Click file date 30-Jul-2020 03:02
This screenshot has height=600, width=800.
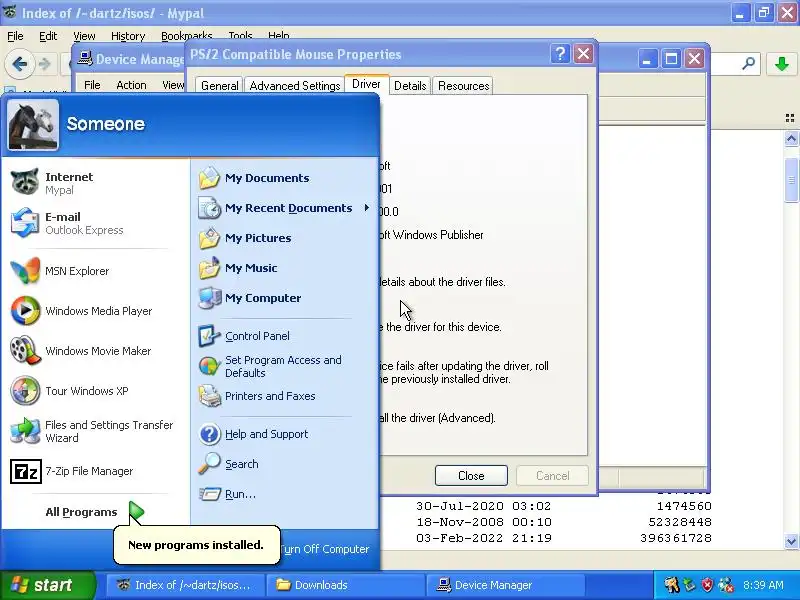[483, 506]
